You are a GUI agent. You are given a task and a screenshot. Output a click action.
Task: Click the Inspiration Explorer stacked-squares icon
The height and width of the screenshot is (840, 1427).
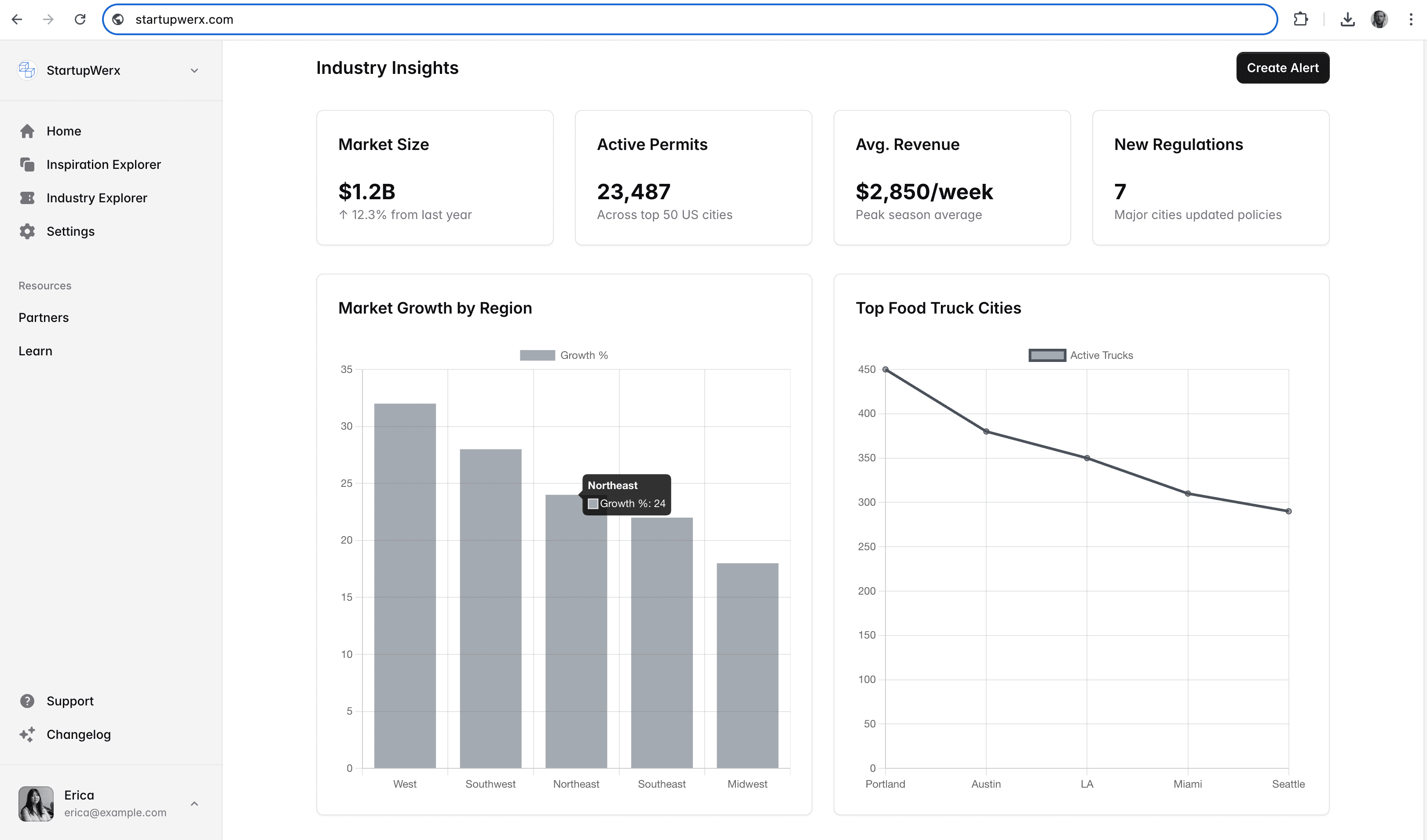[27, 165]
